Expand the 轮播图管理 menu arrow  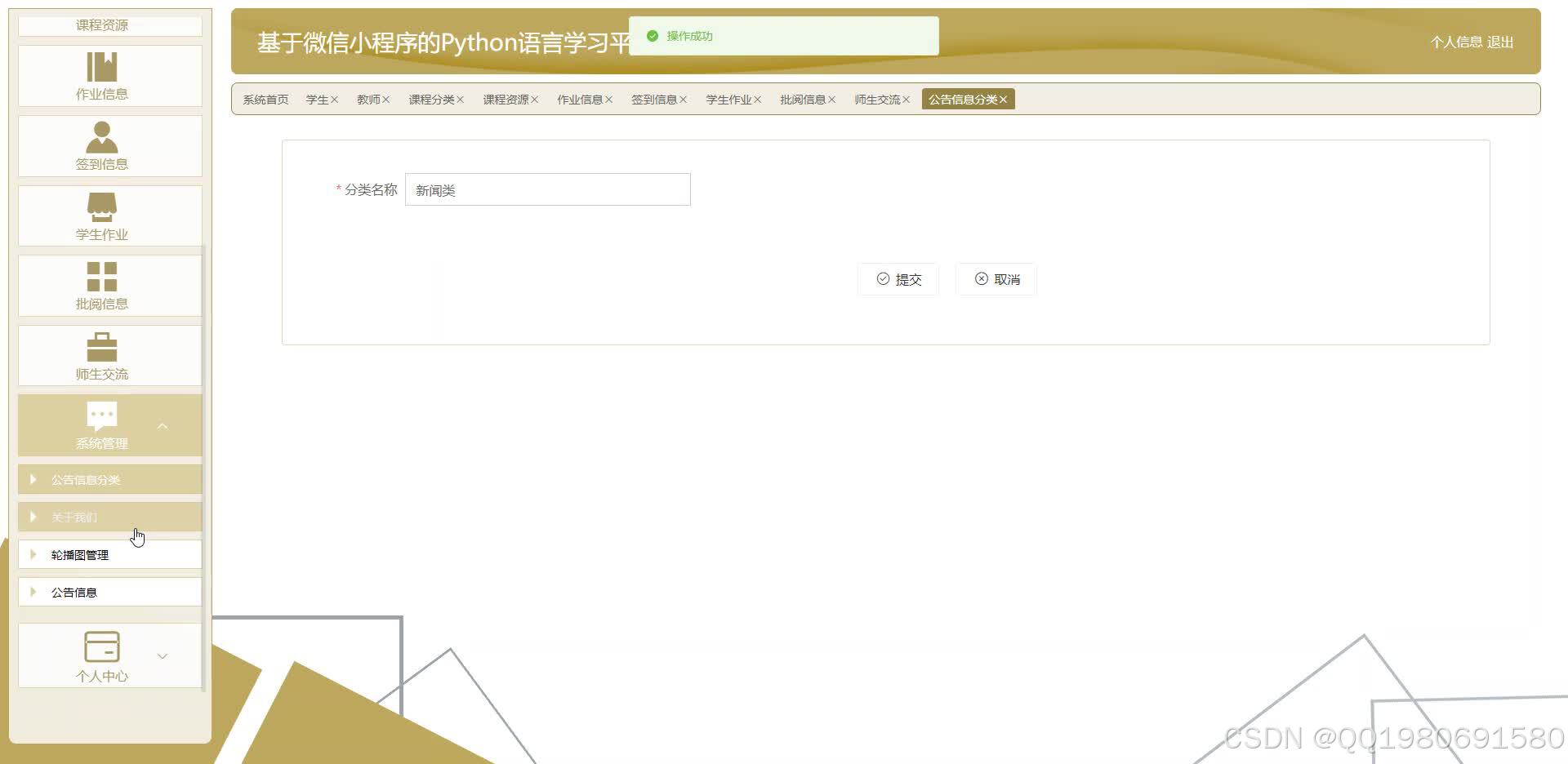33,554
